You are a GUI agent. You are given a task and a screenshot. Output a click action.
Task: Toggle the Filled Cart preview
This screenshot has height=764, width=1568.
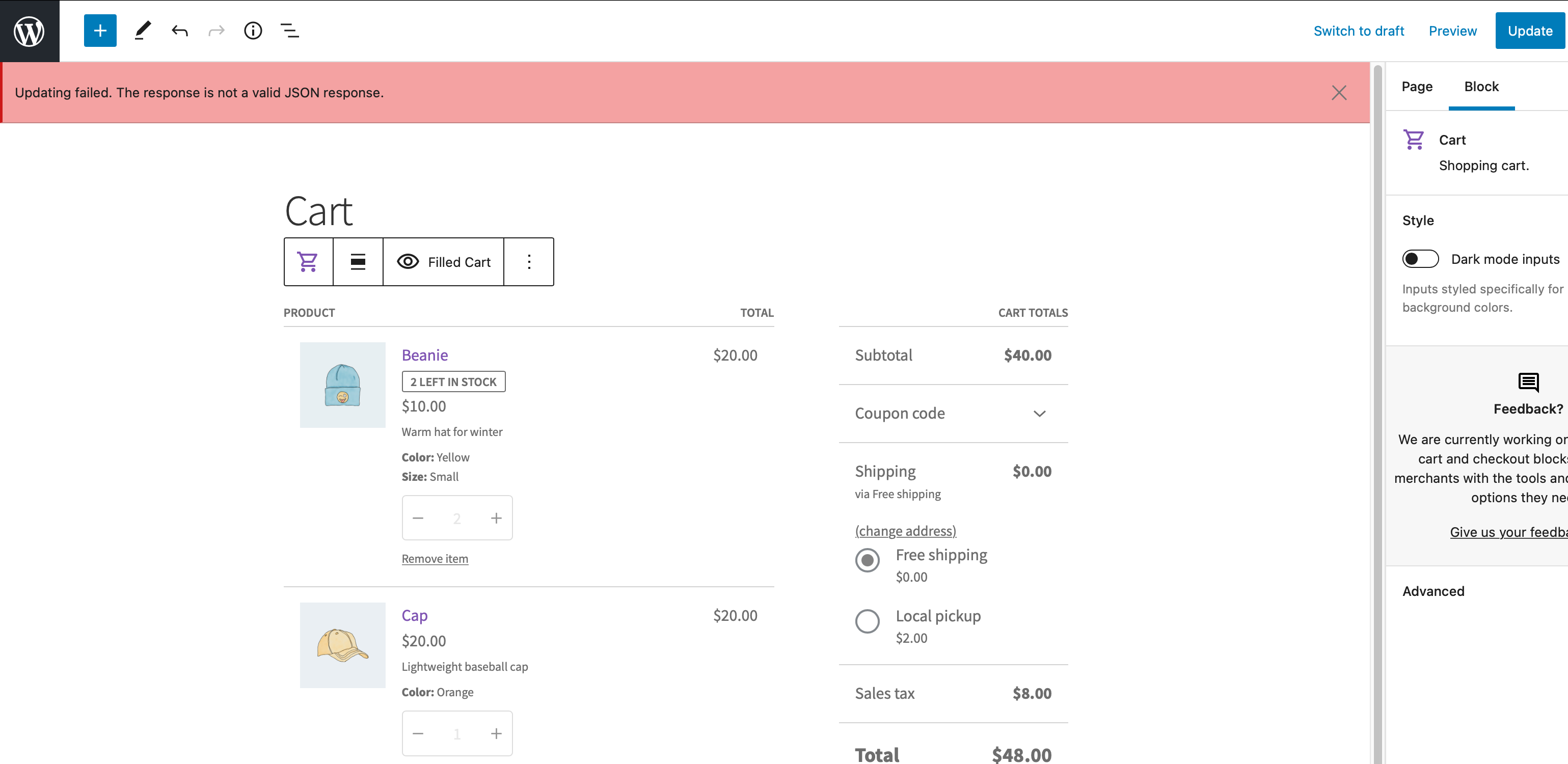(444, 262)
